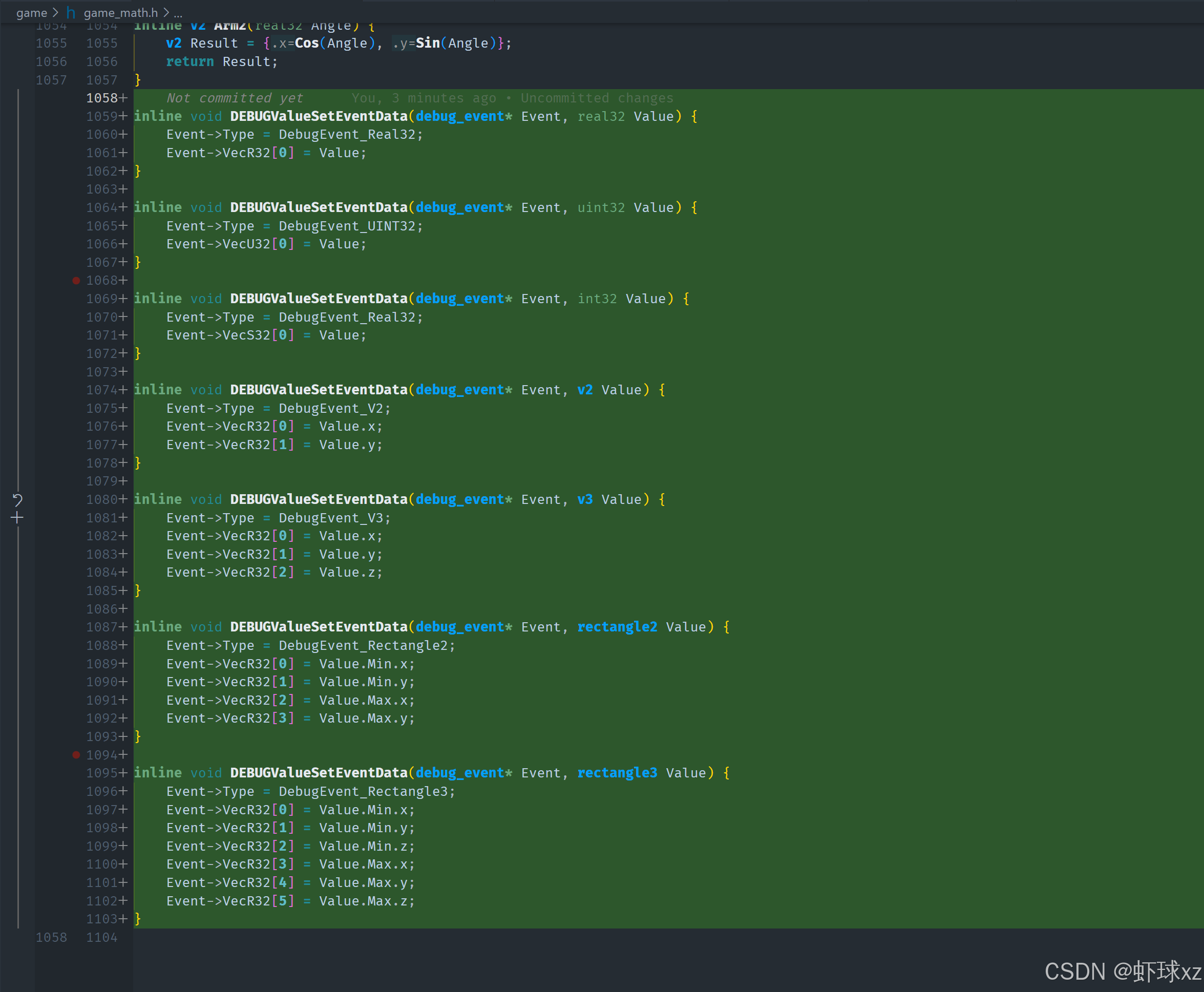This screenshot has height=992, width=1204.
Task: Remove the breakpoint dot at line 1068
Action: coord(76,281)
